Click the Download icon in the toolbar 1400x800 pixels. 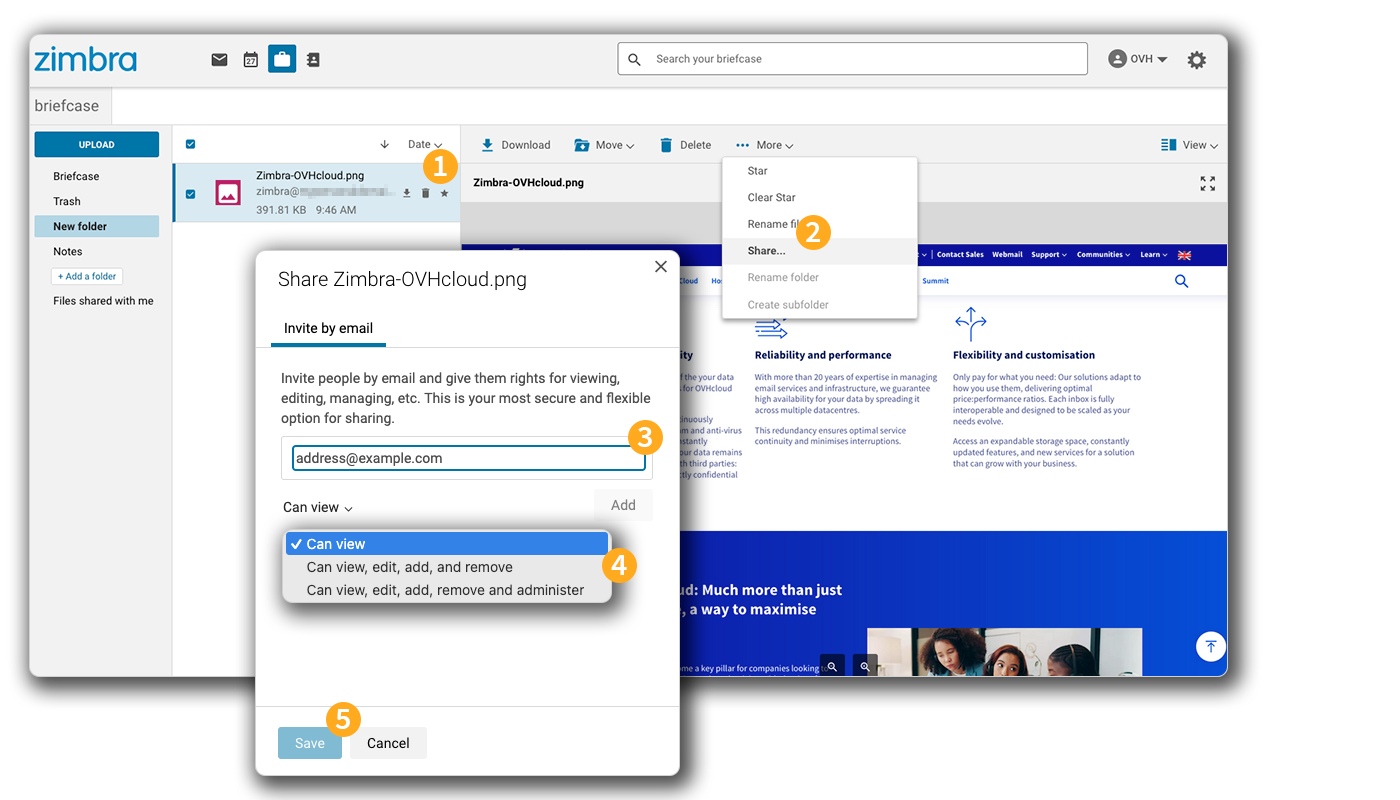[x=489, y=144]
